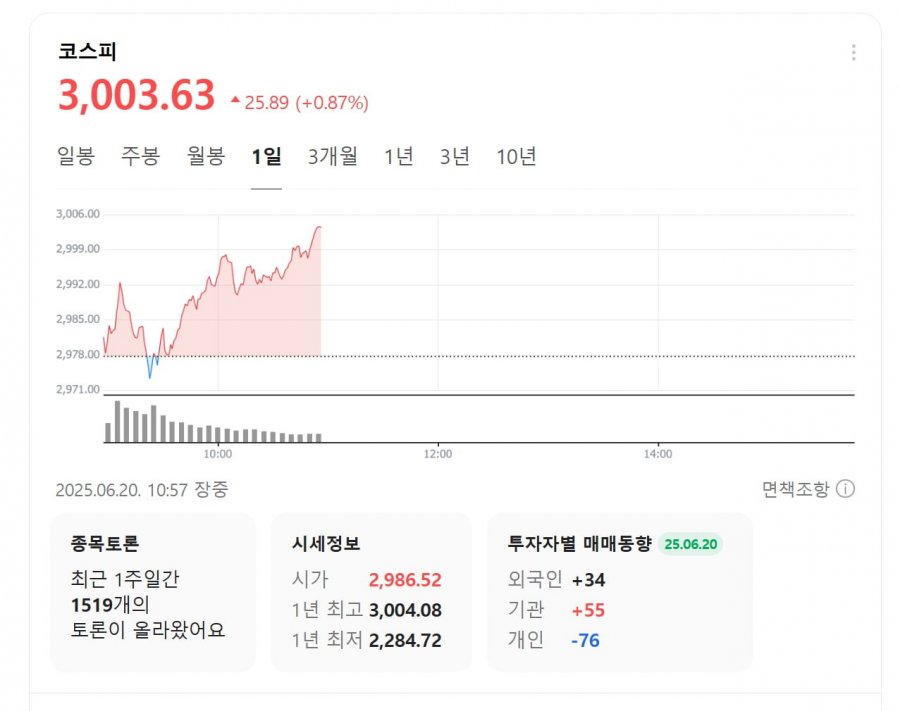The image size is (900, 711).
Task: Select the 일봉 daily candle tab
Action: pos(76,156)
